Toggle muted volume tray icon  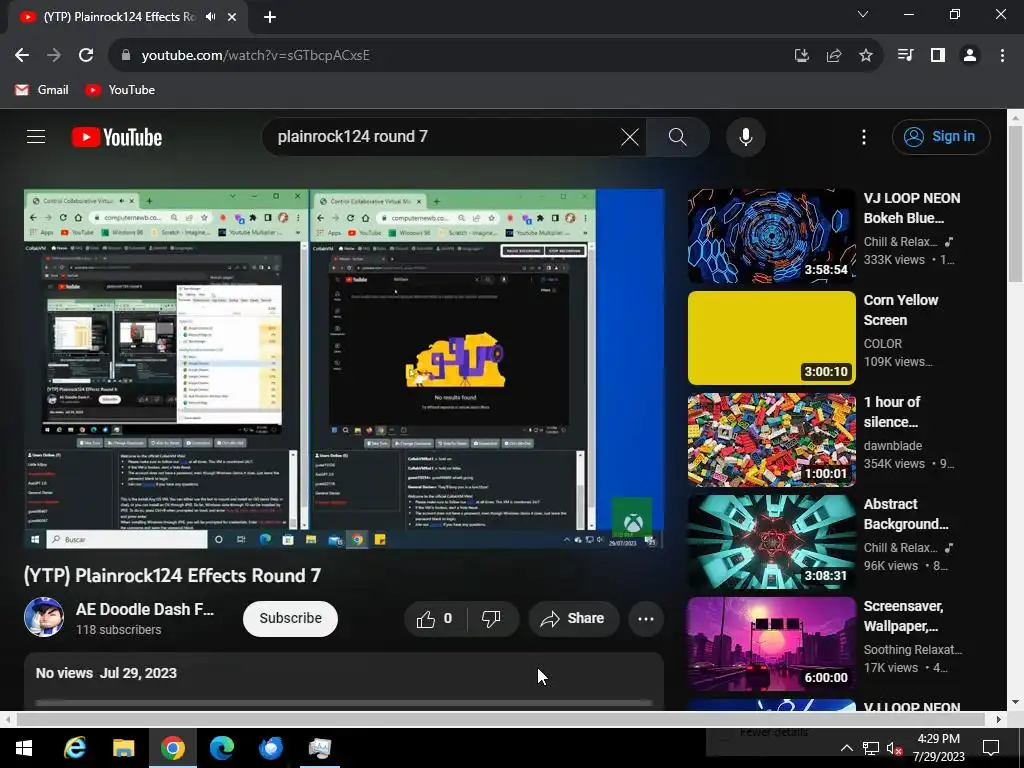pos(894,748)
